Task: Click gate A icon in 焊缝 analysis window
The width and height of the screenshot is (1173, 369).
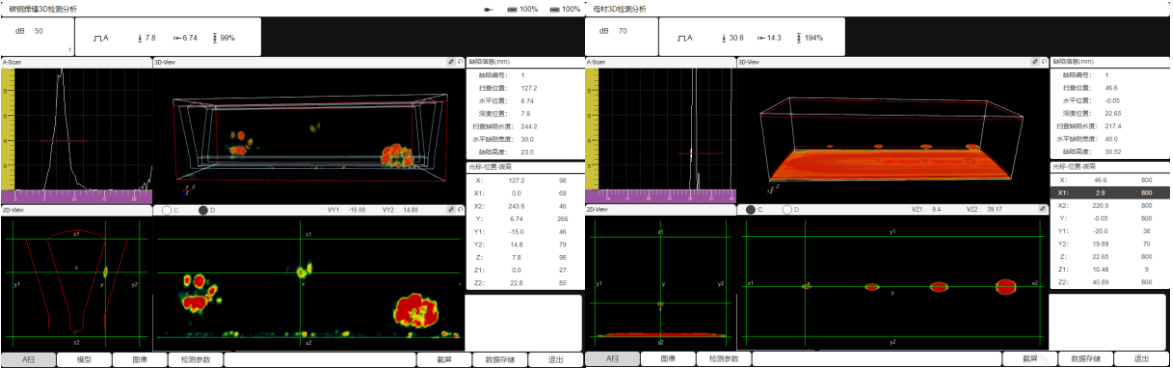Action: coord(99,37)
